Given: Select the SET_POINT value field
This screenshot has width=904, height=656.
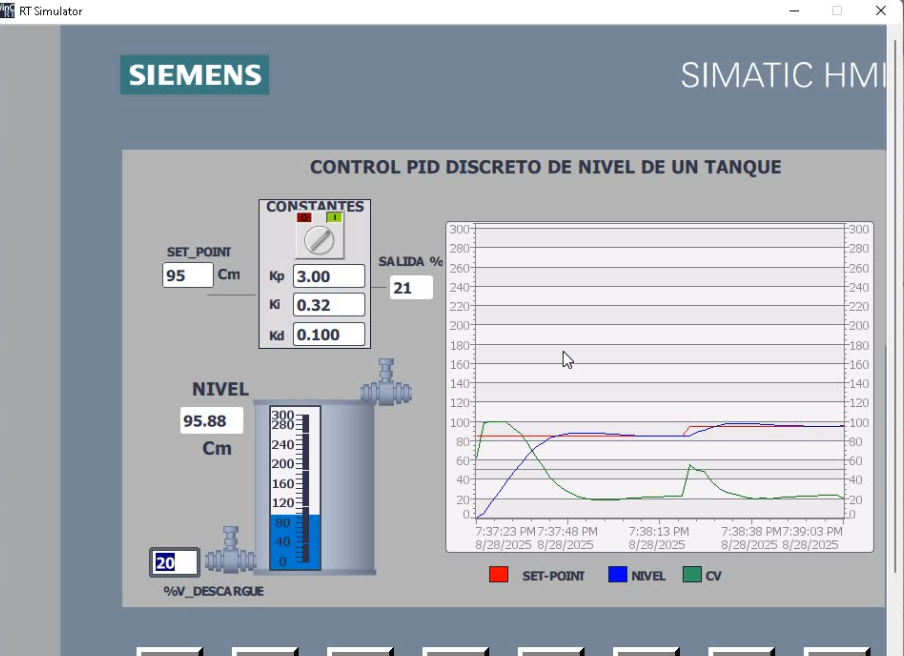Looking at the screenshot, I should (x=188, y=275).
